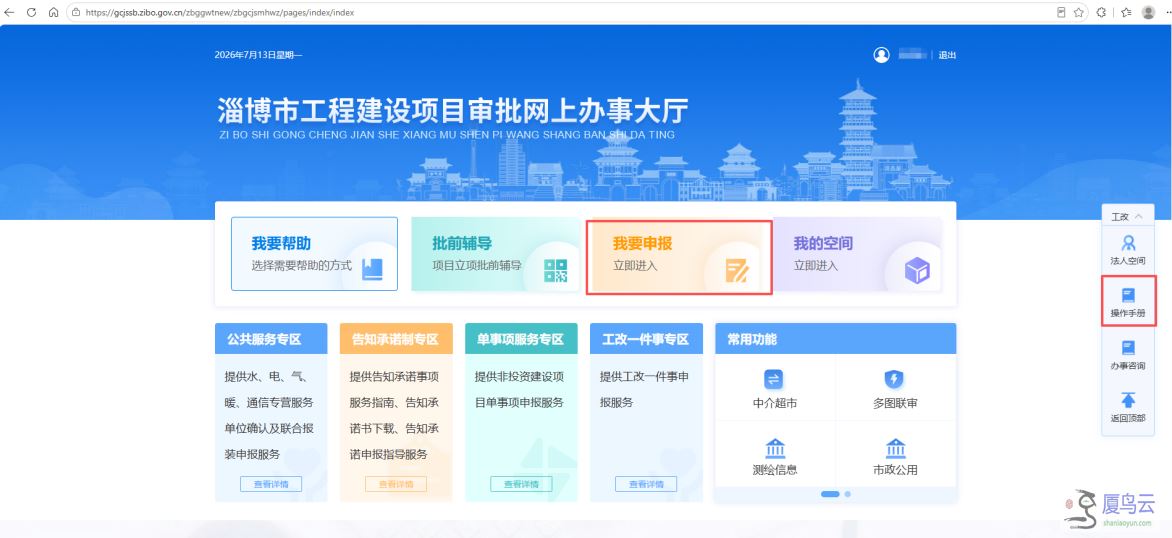
Task: Select the first active carousel indicator
Action: tap(830, 494)
